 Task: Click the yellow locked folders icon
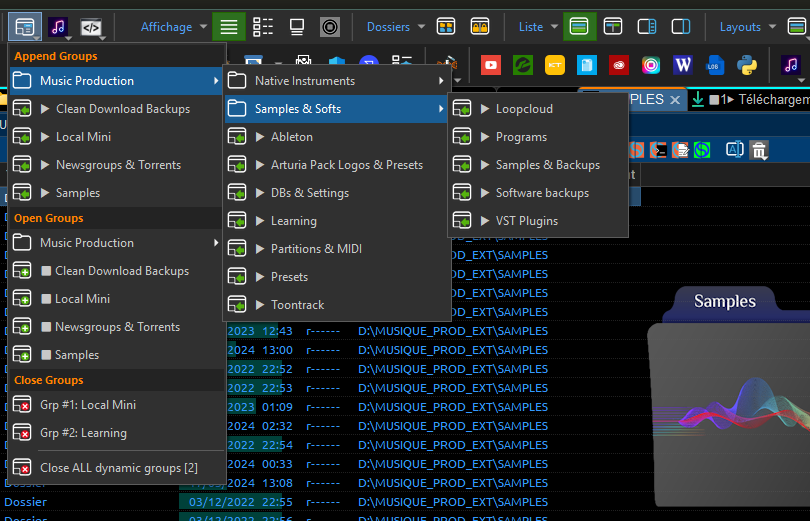(480, 27)
